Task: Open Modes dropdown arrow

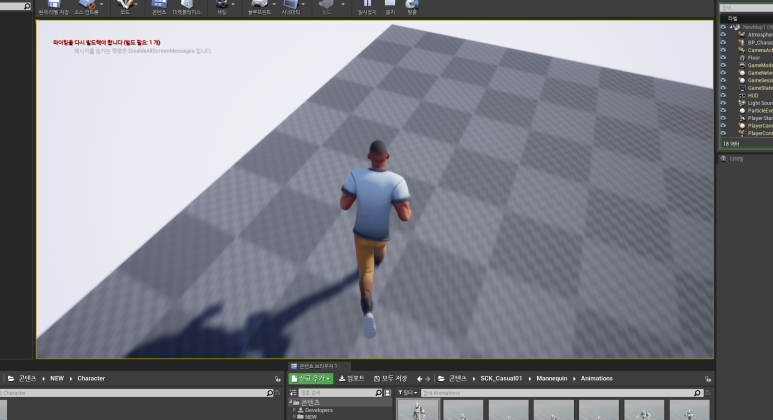Action: [x=137, y=4]
